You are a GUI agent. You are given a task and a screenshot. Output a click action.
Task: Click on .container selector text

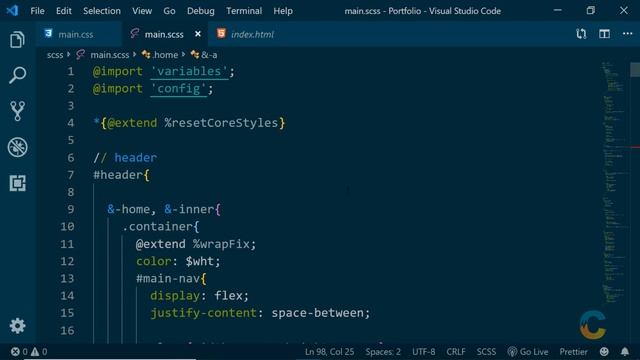click(157, 227)
